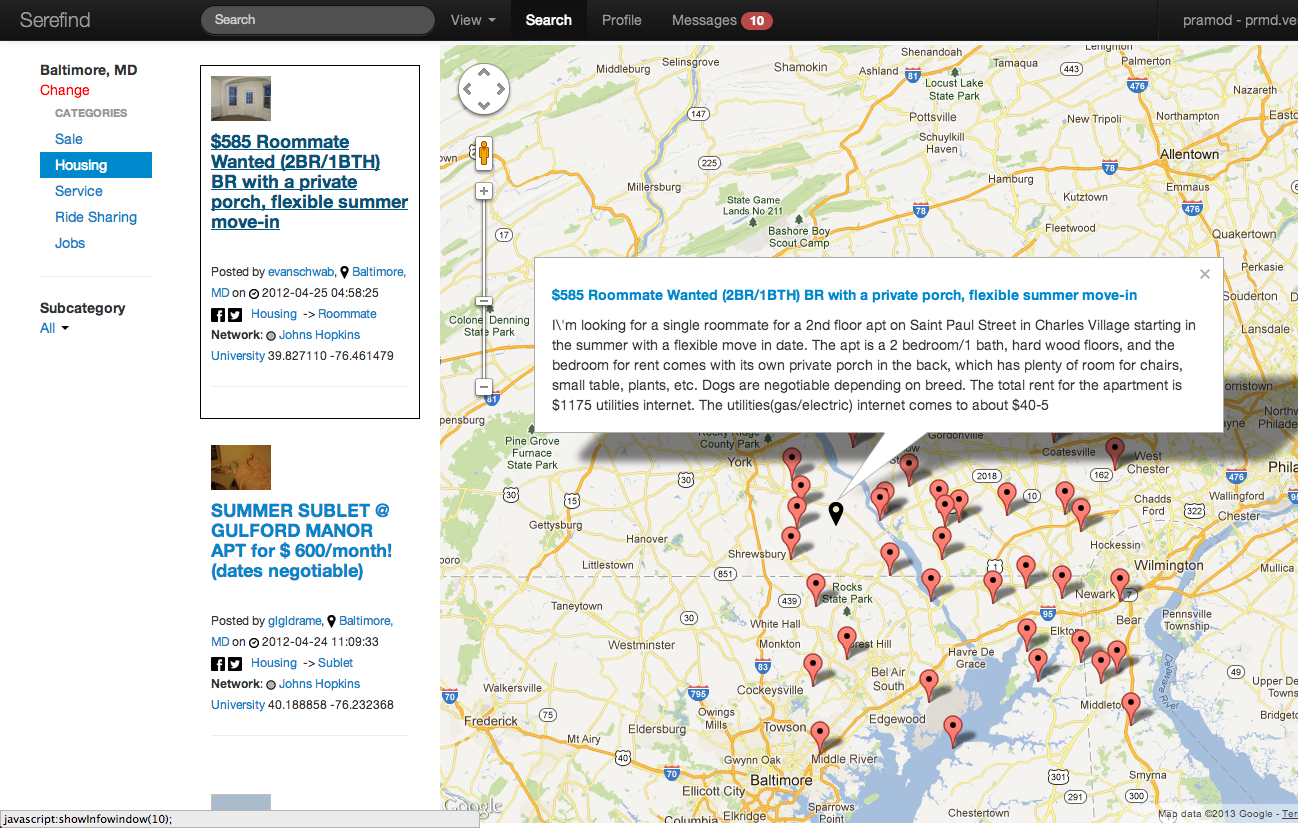
Task: Share the $585 Roommate listing on Facebook
Action: click(x=218, y=315)
